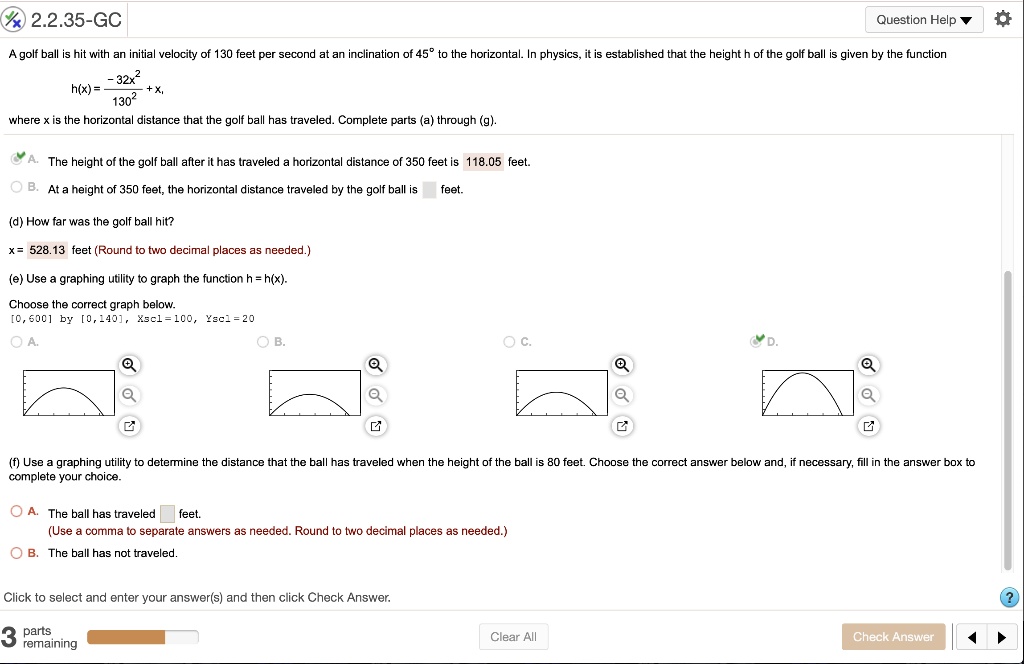This screenshot has width=1024, height=664.
Task: Go to the previous question arrow
Action: pyautogui.click(x=972, y=637)
